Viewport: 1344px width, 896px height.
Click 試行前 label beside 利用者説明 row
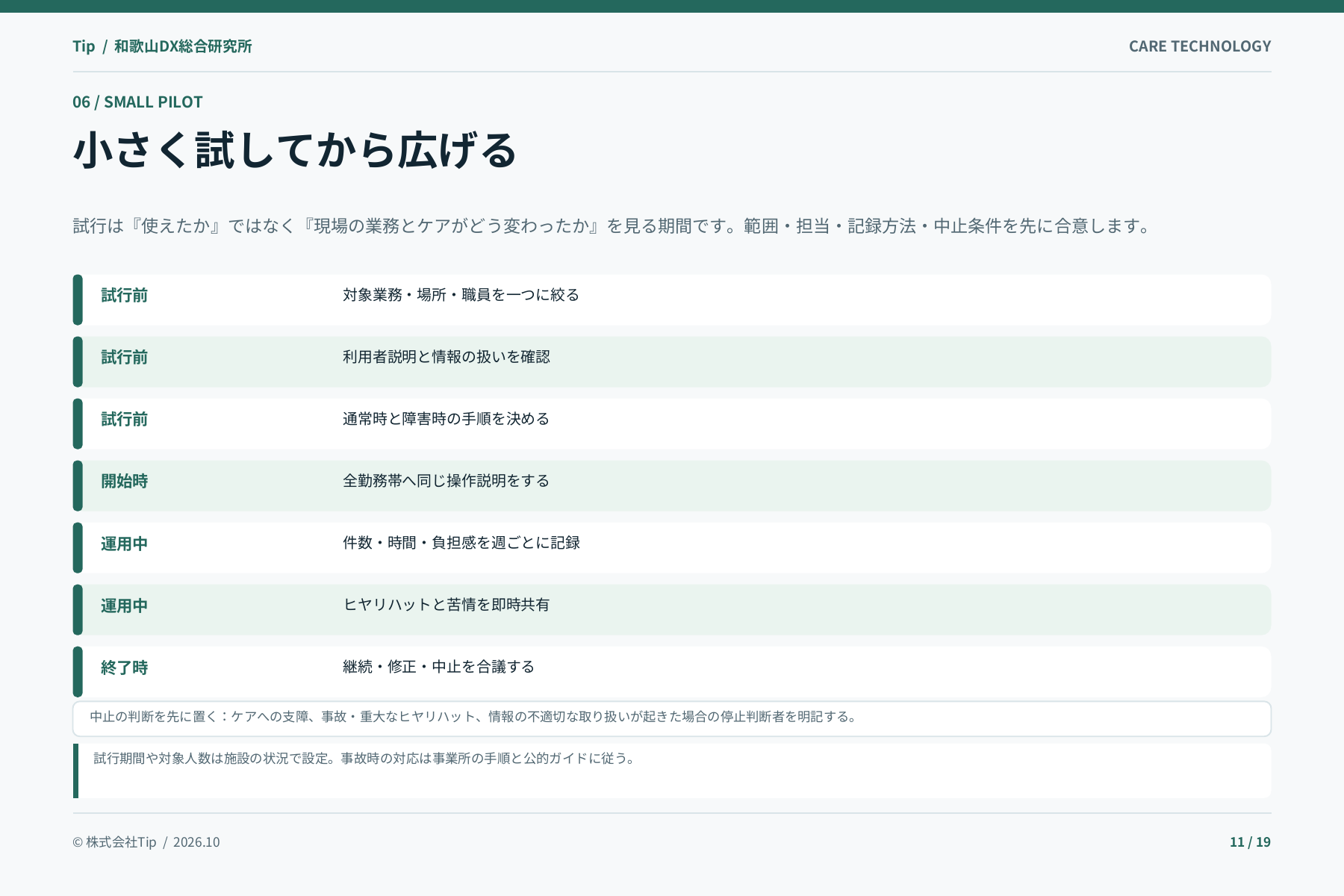124,358
